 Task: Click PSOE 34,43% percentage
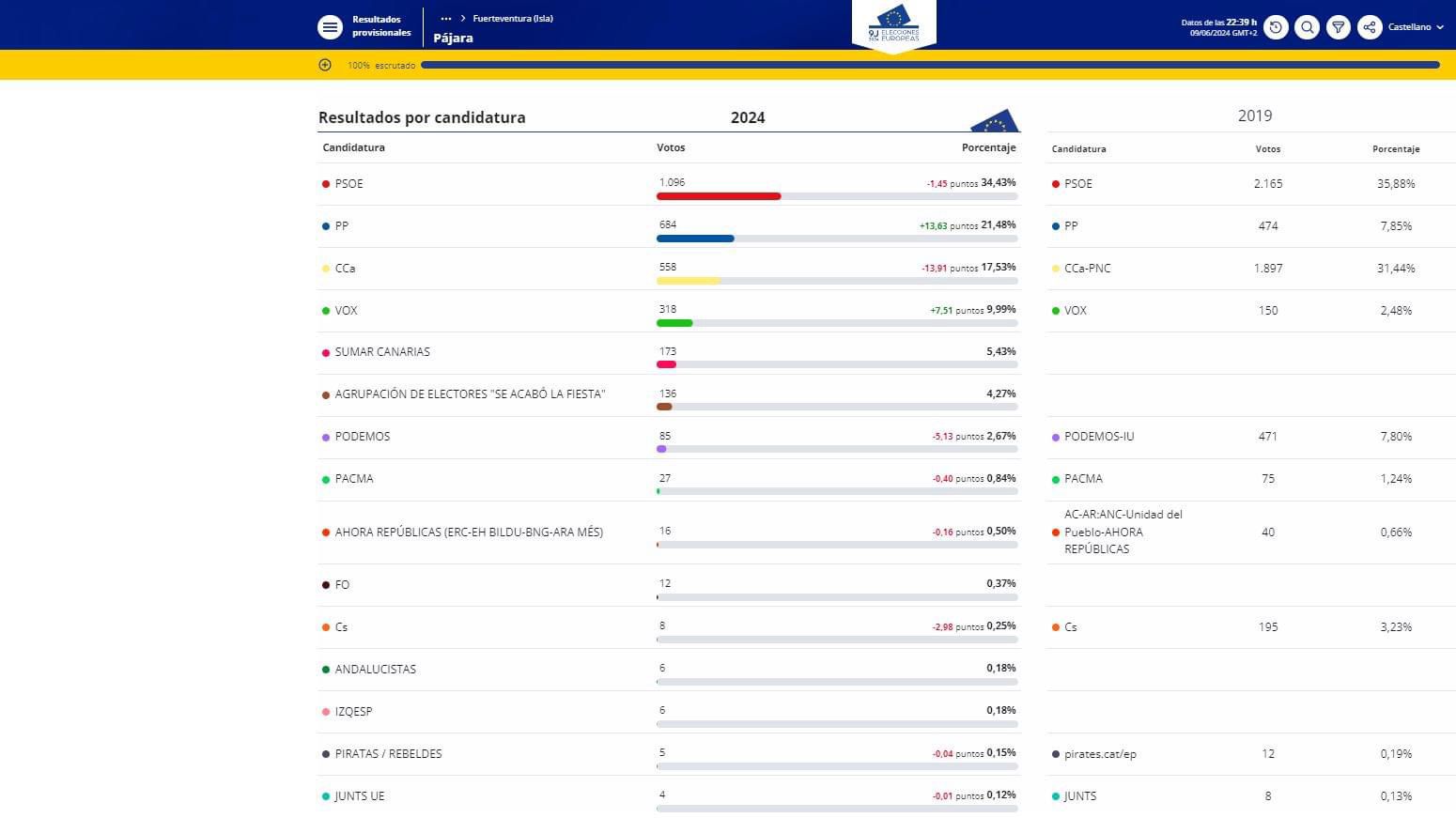tap(999, 183)
